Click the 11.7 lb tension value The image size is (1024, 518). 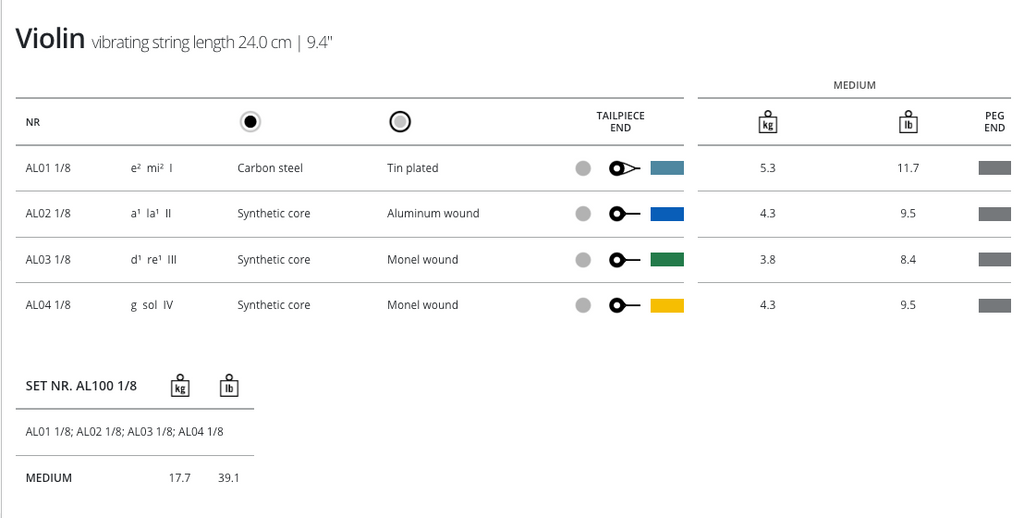(908, 168)
